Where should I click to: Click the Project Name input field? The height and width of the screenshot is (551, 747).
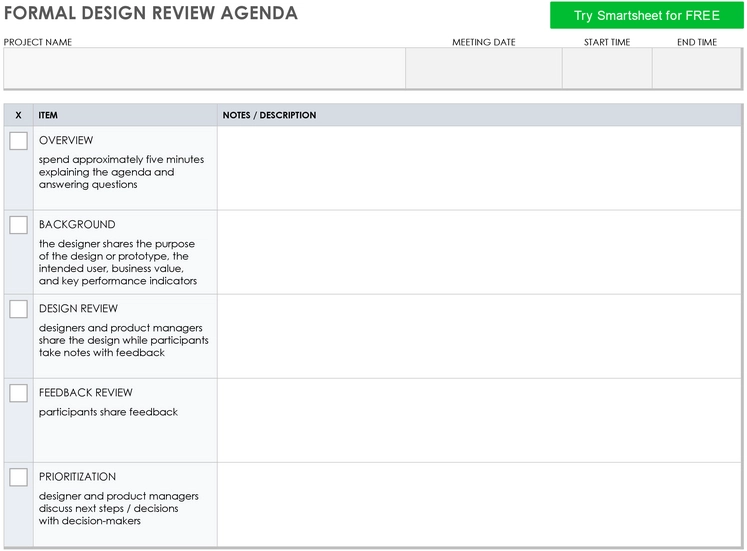[204, 68]
